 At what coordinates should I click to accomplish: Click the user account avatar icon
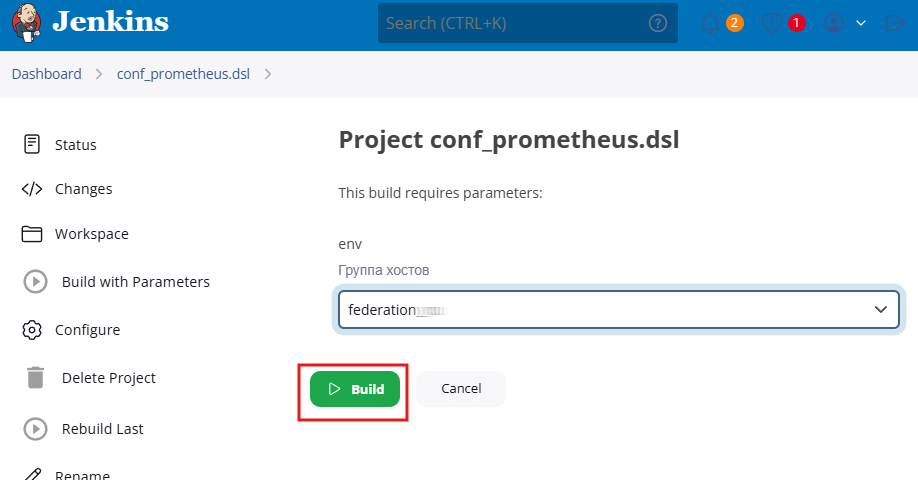coord(834,23)
